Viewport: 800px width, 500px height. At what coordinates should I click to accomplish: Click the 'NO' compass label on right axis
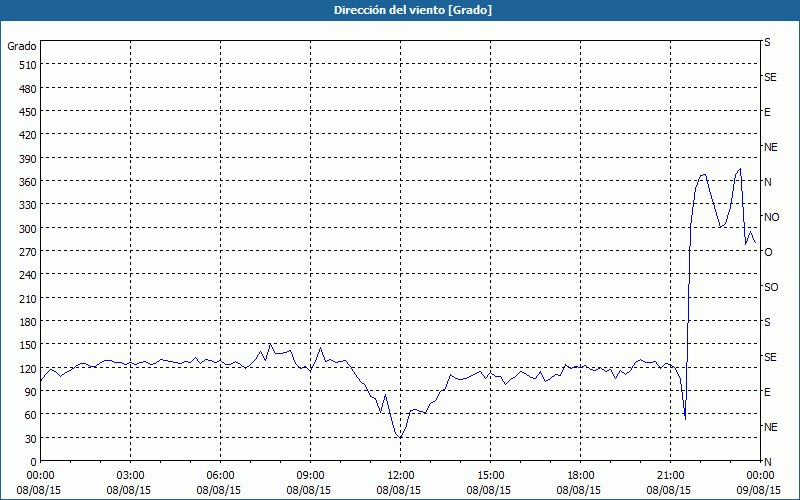pos(771,217)
